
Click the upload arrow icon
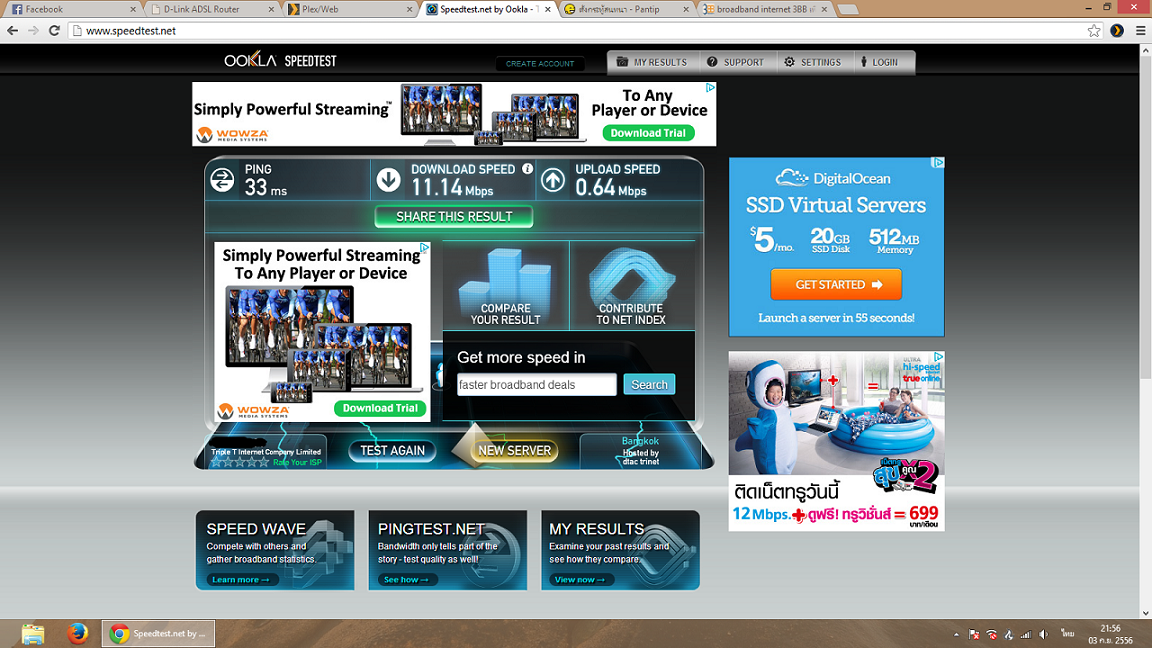point(553,180)
